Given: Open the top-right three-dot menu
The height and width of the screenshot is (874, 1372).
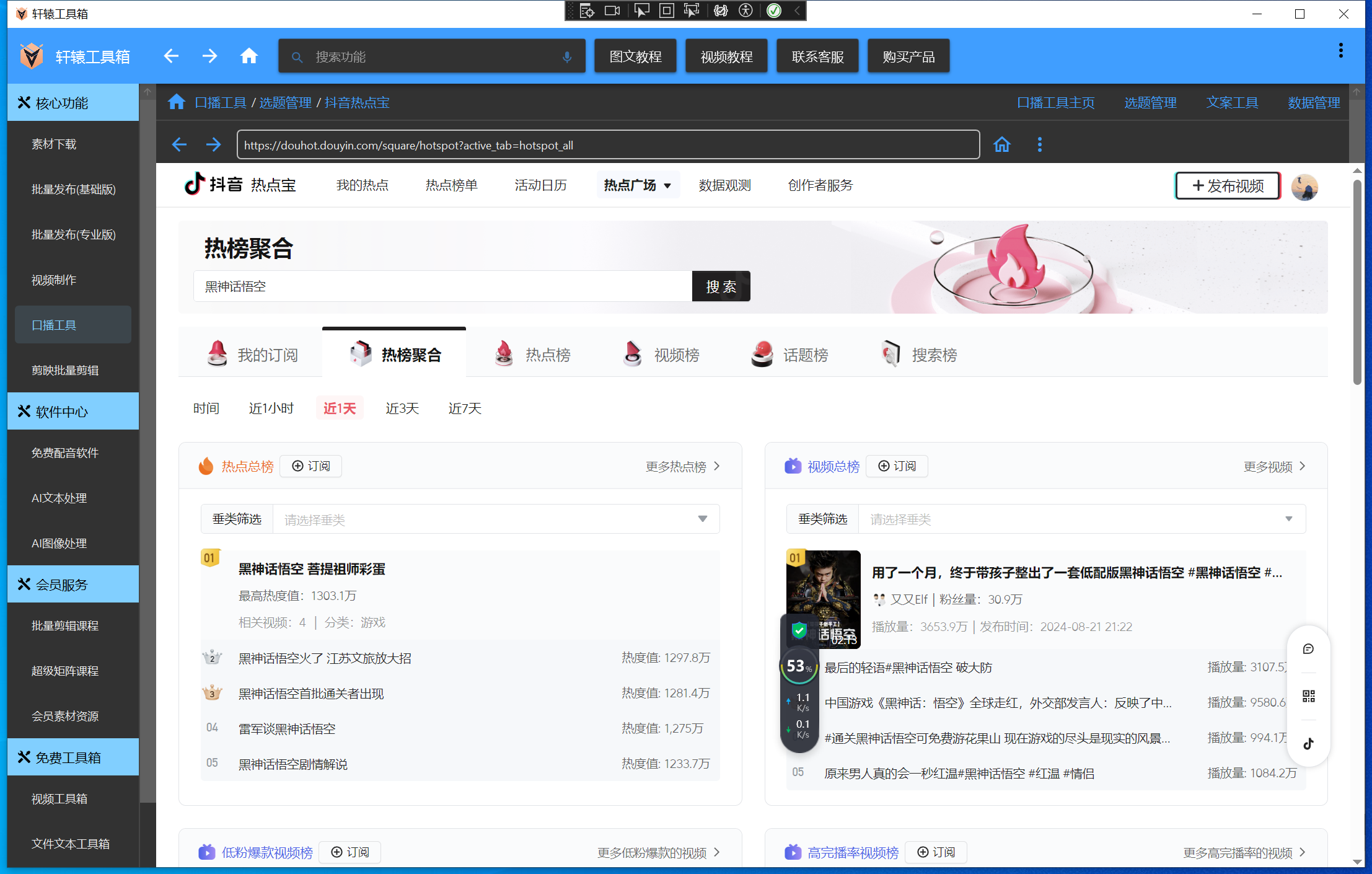Looking at the screenshot, I should coord(1341,51).
